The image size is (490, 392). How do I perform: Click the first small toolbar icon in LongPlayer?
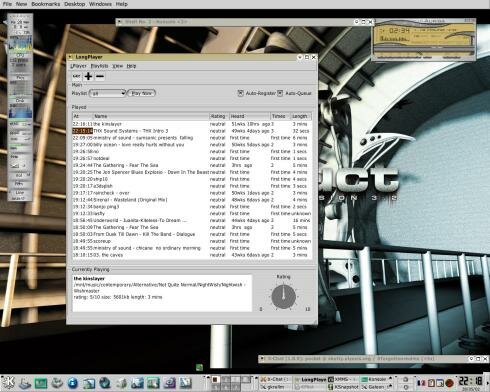click(76, 76)
